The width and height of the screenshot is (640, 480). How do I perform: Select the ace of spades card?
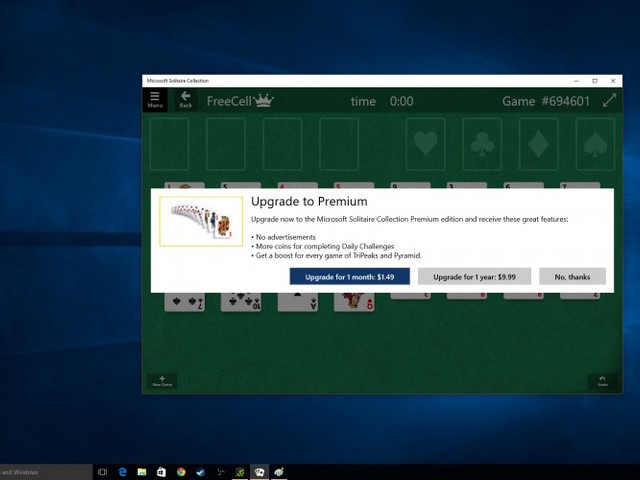click(x=298, y=302)
